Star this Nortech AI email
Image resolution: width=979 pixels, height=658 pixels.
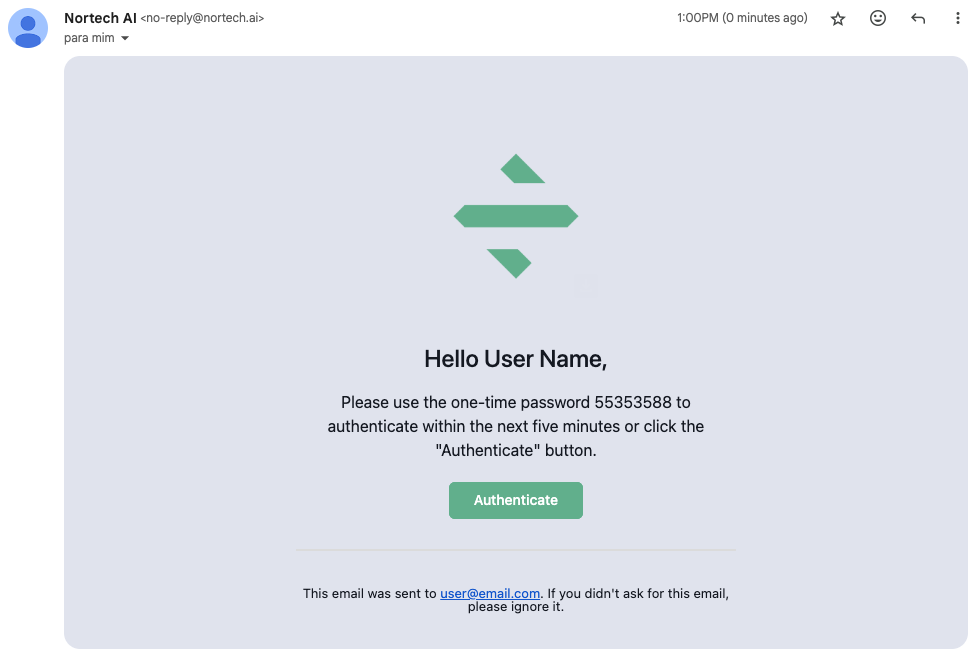click(837, 19)
